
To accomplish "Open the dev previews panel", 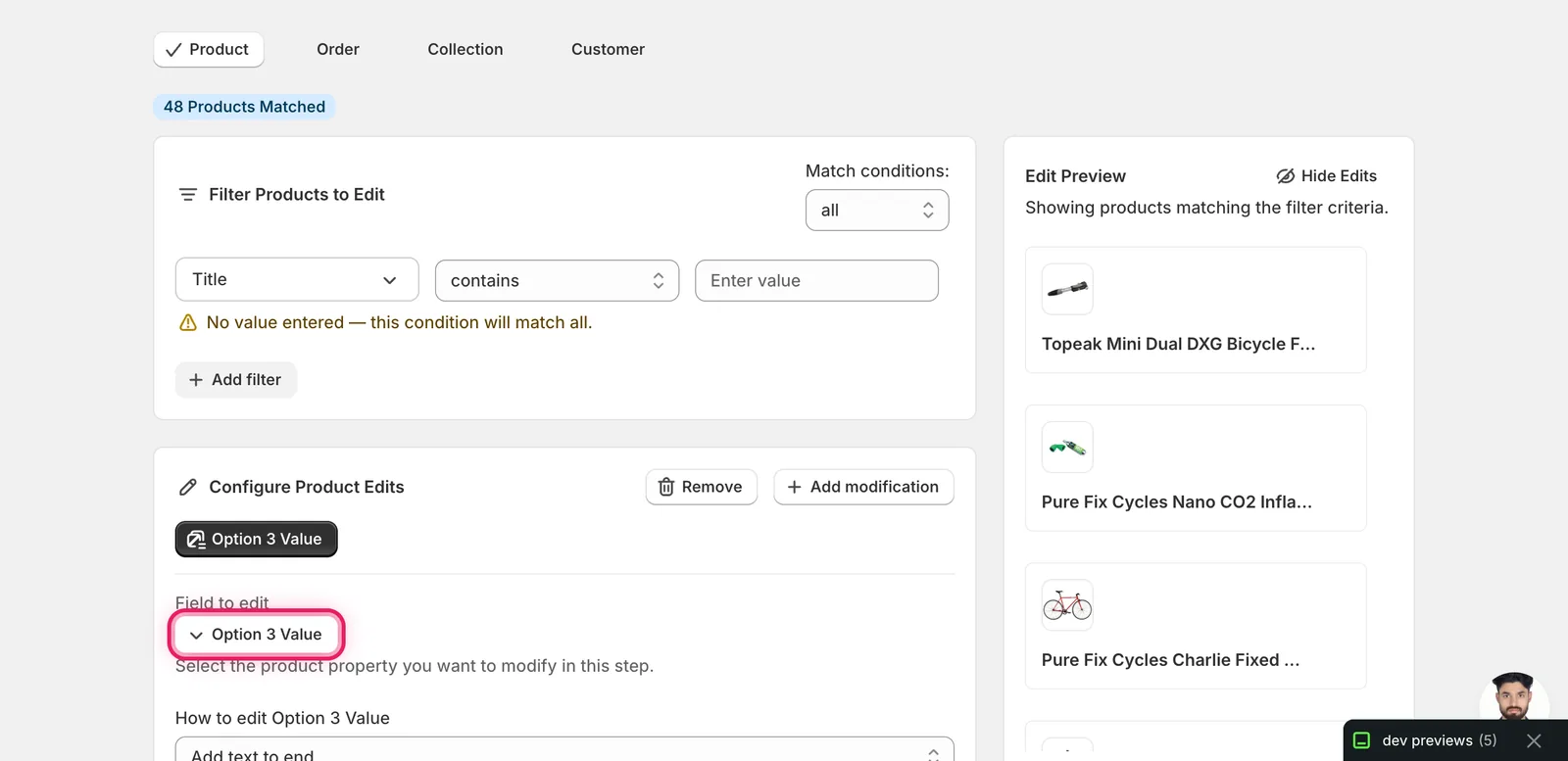I will [1439, 740].
